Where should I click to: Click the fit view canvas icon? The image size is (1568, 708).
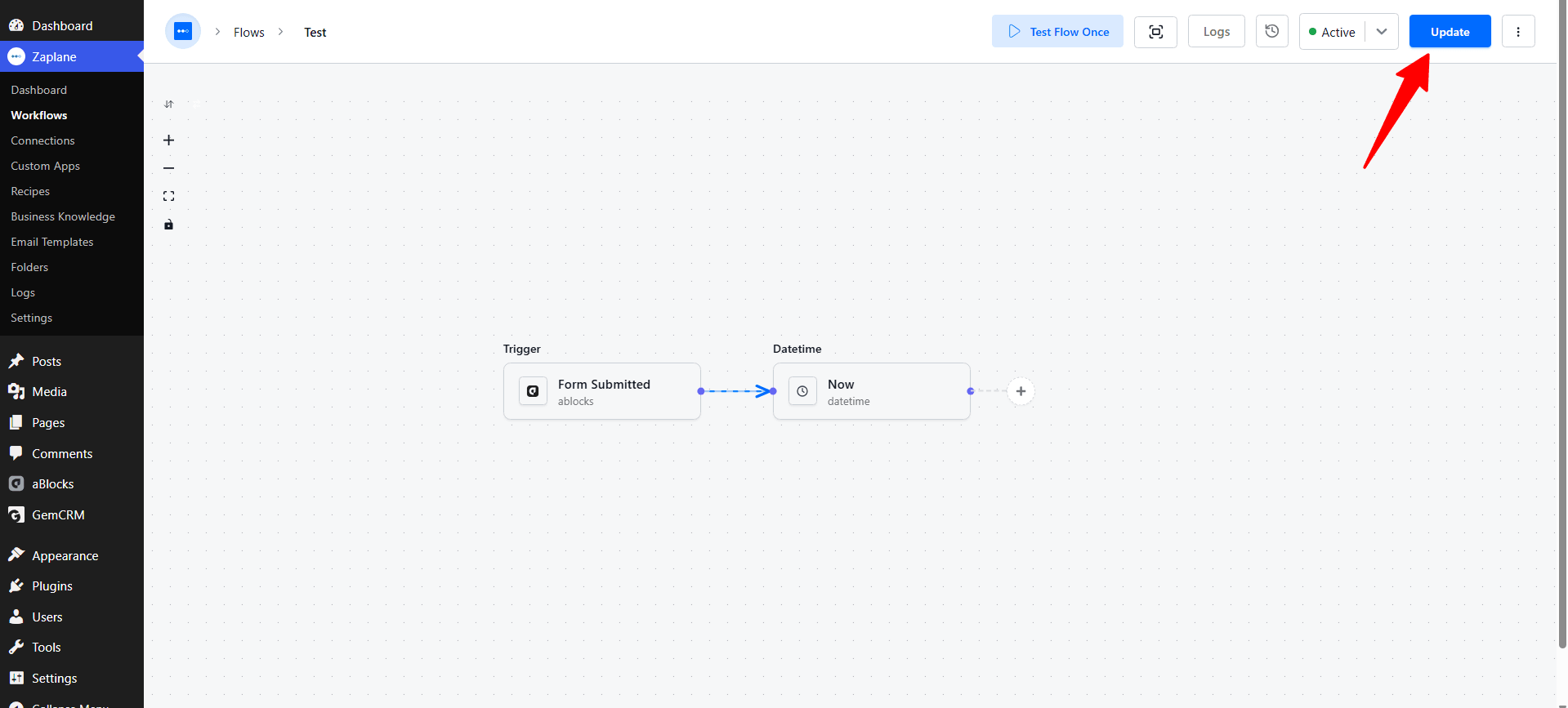(169, 196)
